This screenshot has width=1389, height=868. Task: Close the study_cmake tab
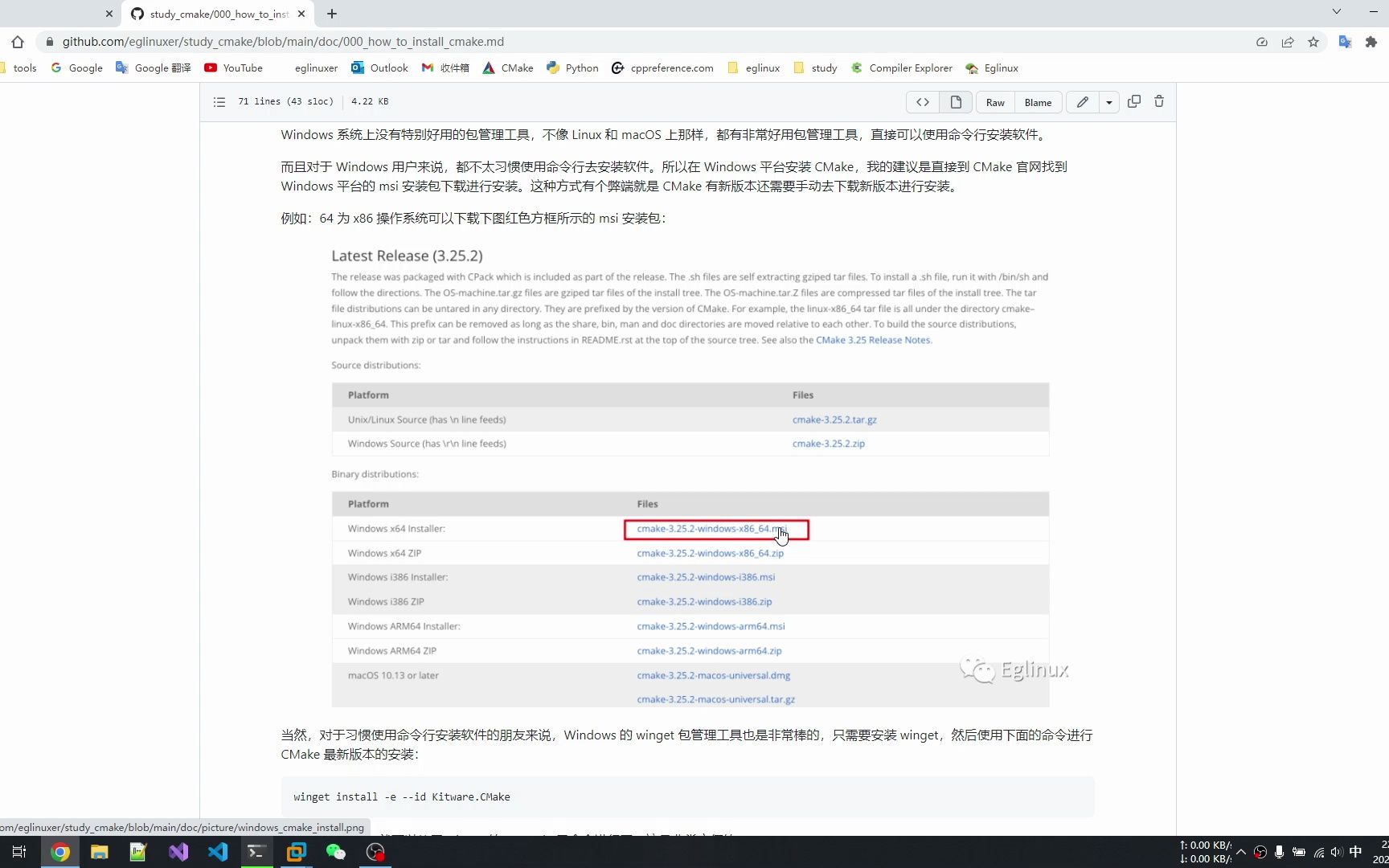pyautogui.click(x=301, y=14)
